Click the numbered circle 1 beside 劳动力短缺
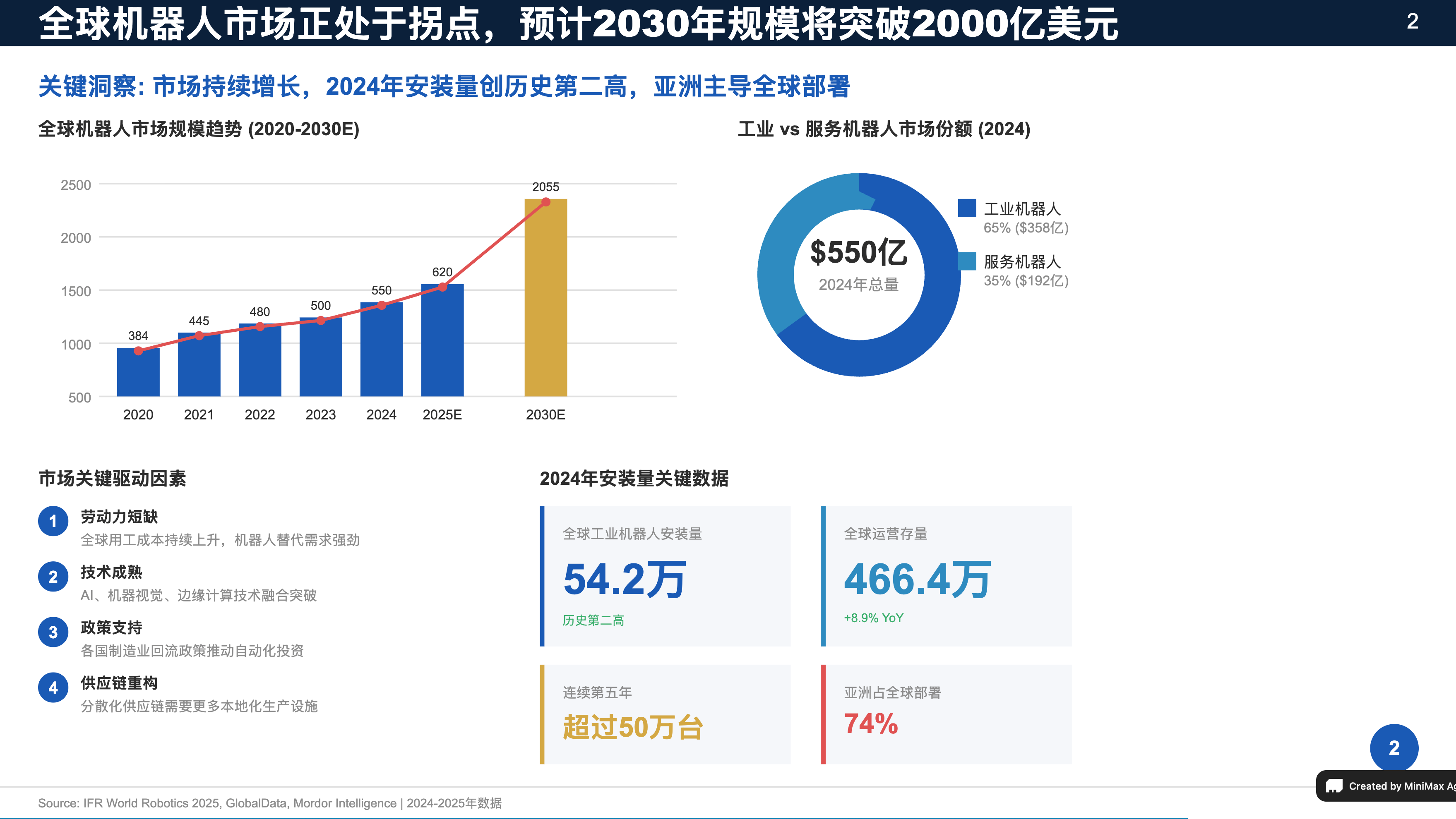1456x819 pixels. click(x=53, y=521)
